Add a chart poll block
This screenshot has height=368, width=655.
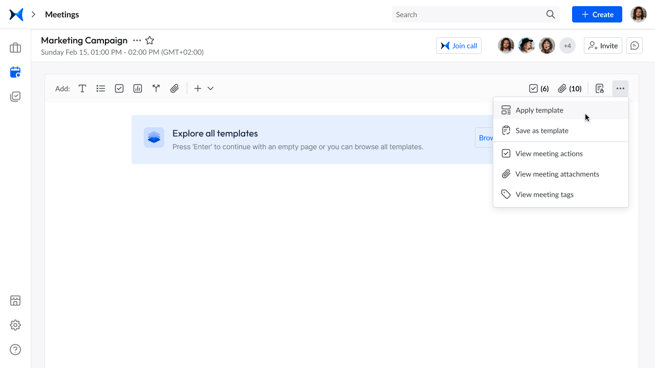pos(137,89)
